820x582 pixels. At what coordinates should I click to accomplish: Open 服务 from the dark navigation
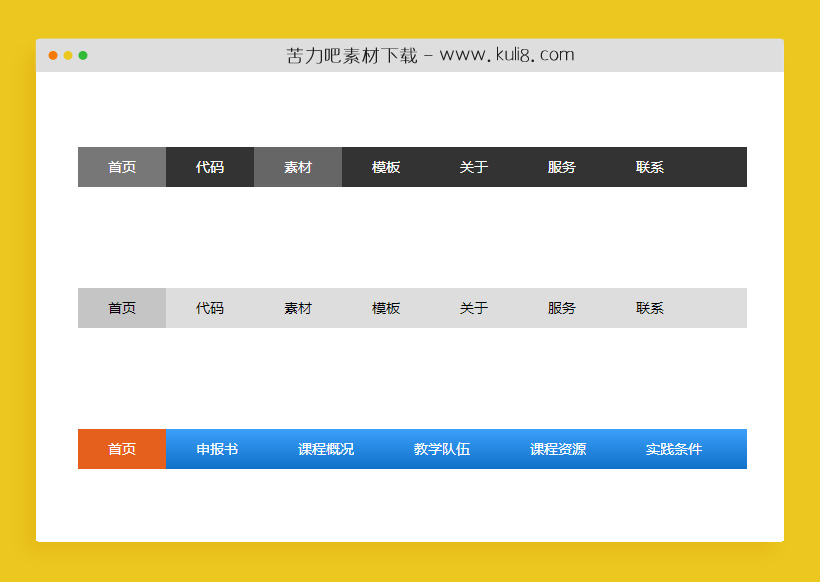[561, 167]
